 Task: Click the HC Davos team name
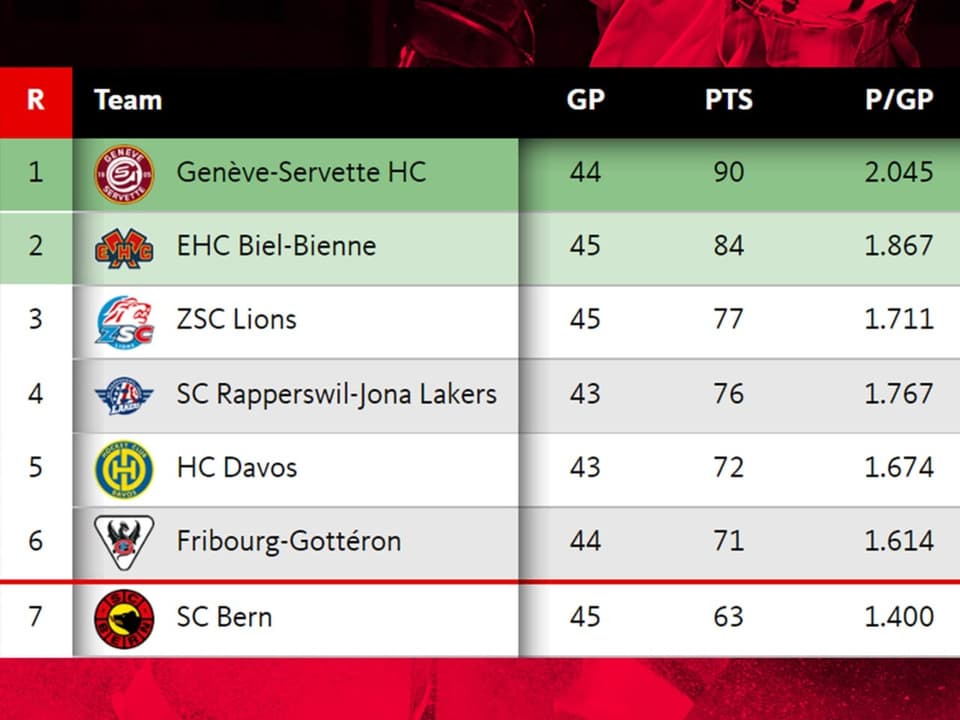tap(237, 468)
